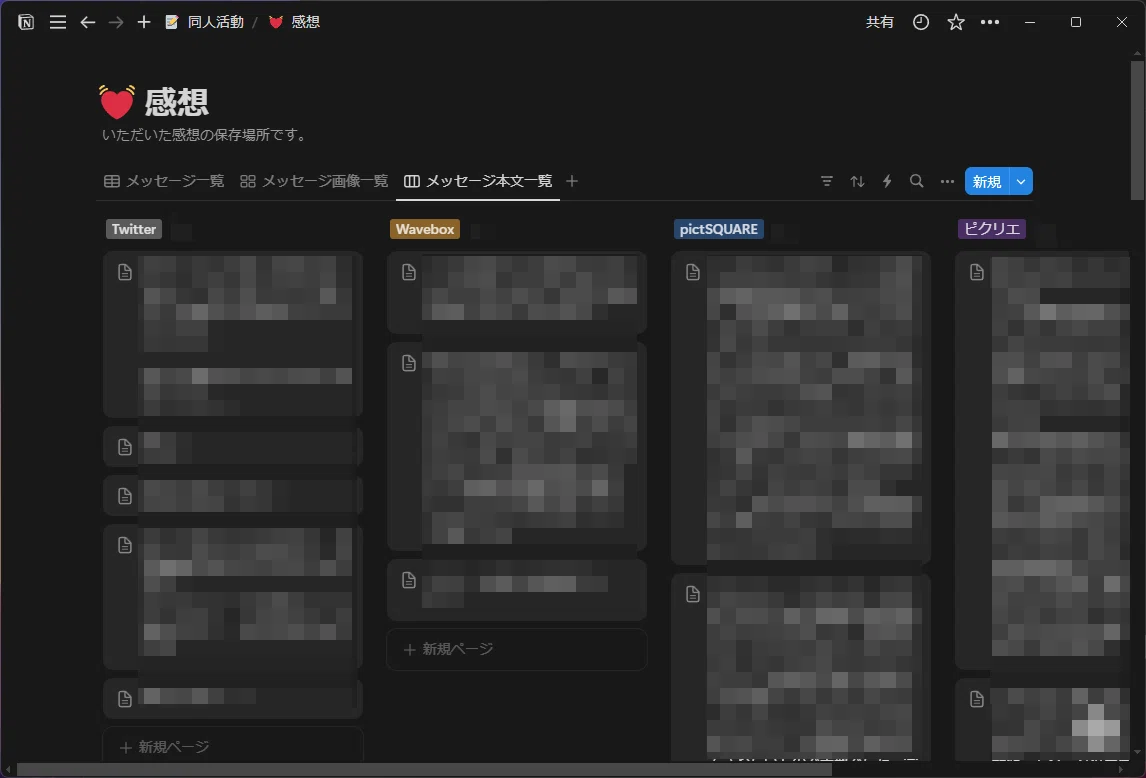Click the page description text

point(205,135)
